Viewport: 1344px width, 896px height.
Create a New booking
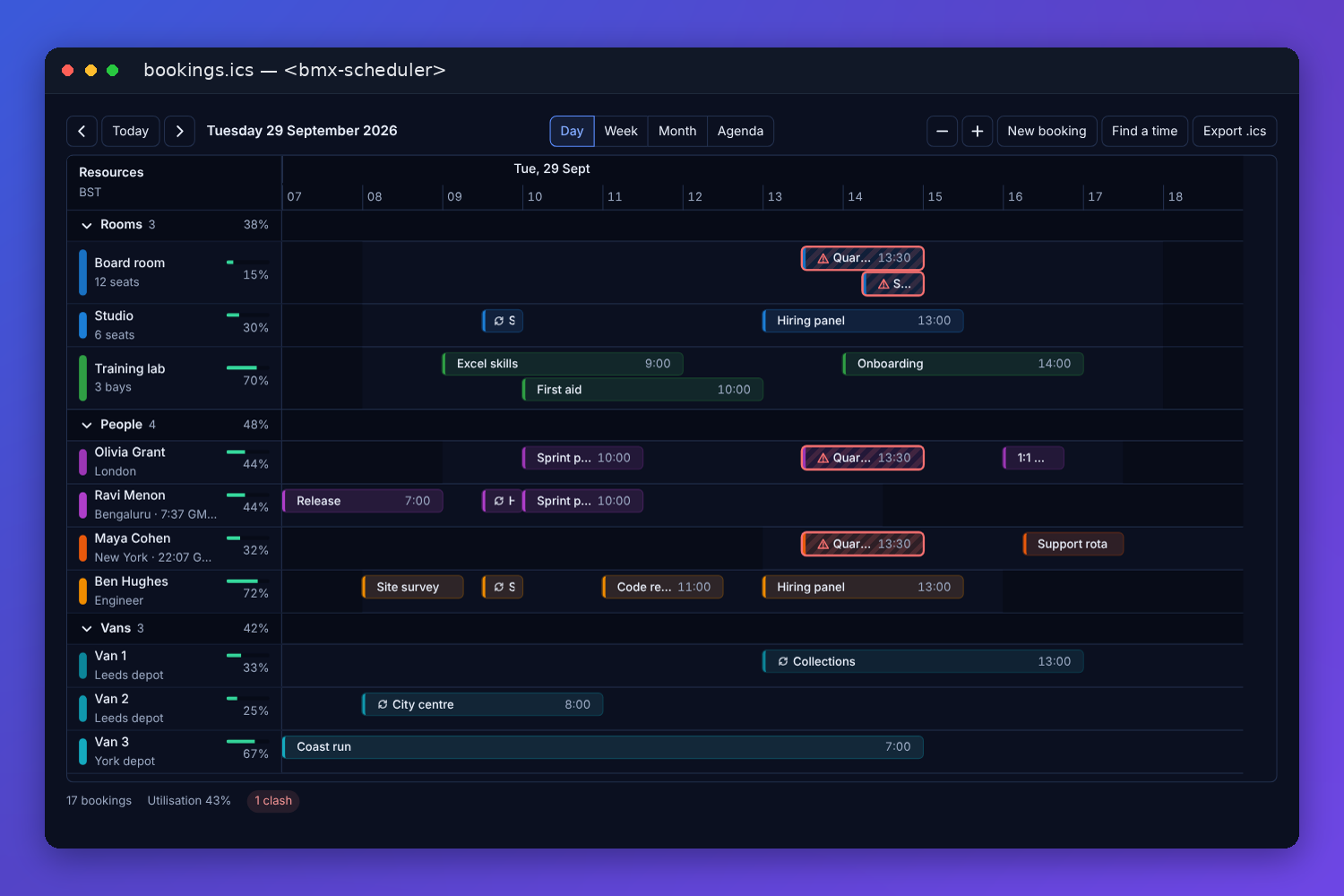click(1047, 131)
